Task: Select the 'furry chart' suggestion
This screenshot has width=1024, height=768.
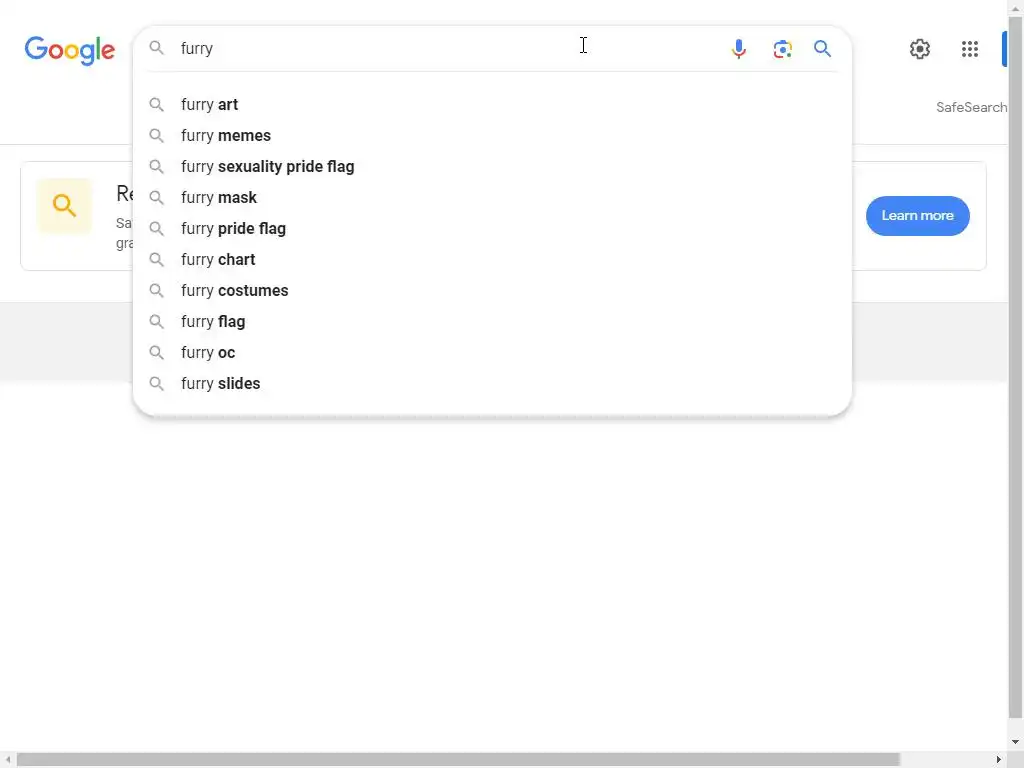Action: tap(218, 259)
